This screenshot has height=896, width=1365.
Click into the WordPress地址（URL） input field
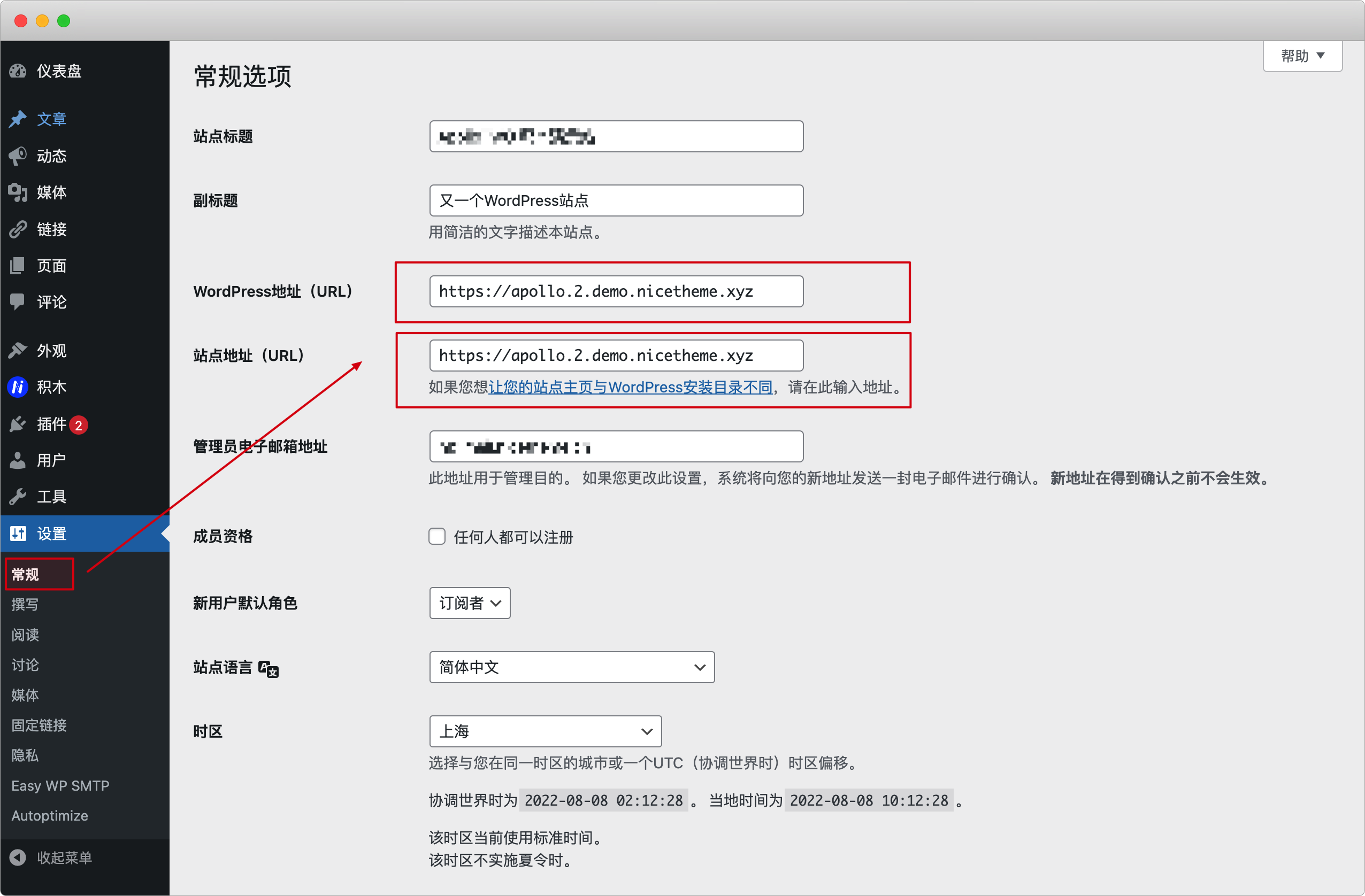617,292
